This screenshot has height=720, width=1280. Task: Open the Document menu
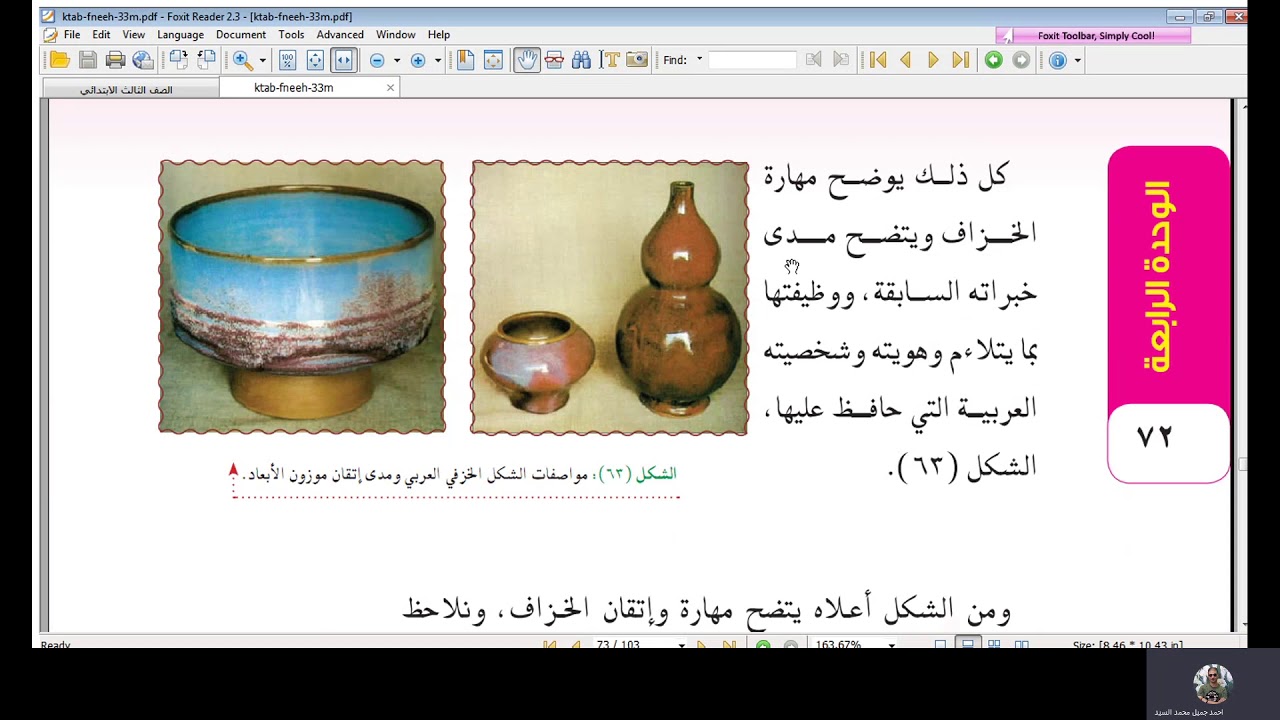pos(241,34)
